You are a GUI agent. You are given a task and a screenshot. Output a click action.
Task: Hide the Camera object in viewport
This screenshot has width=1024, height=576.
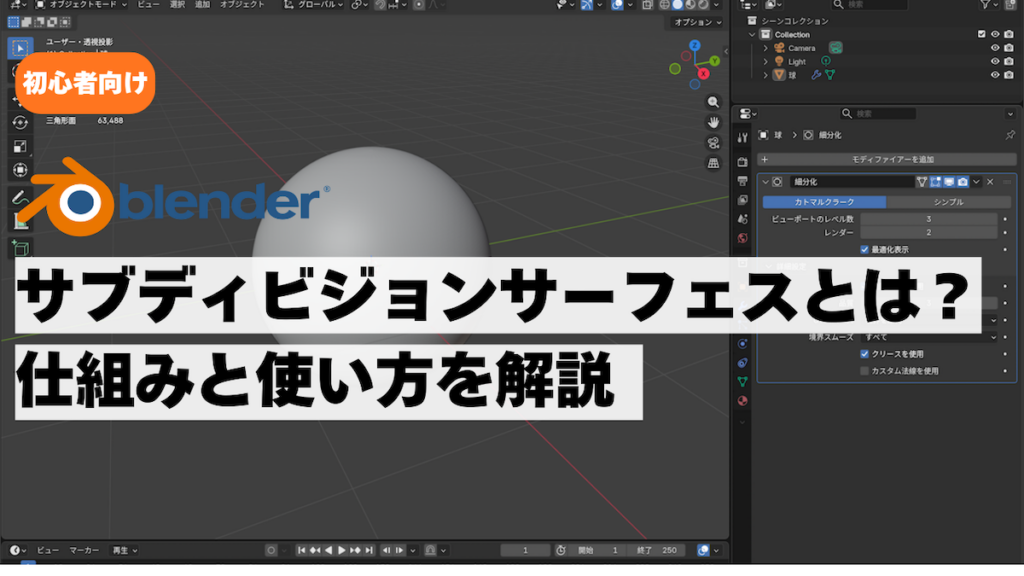[x=995, y=48]
